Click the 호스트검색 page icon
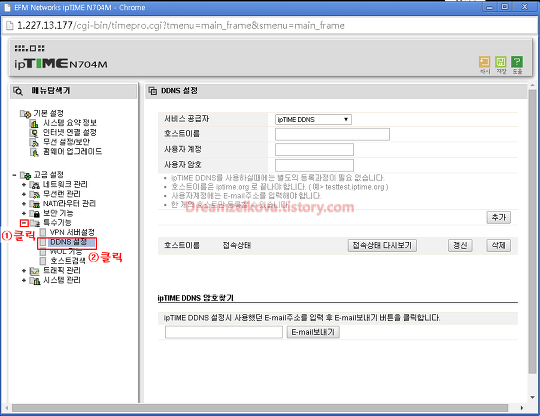The image size is (540, 416). click(x=43, y=261)
